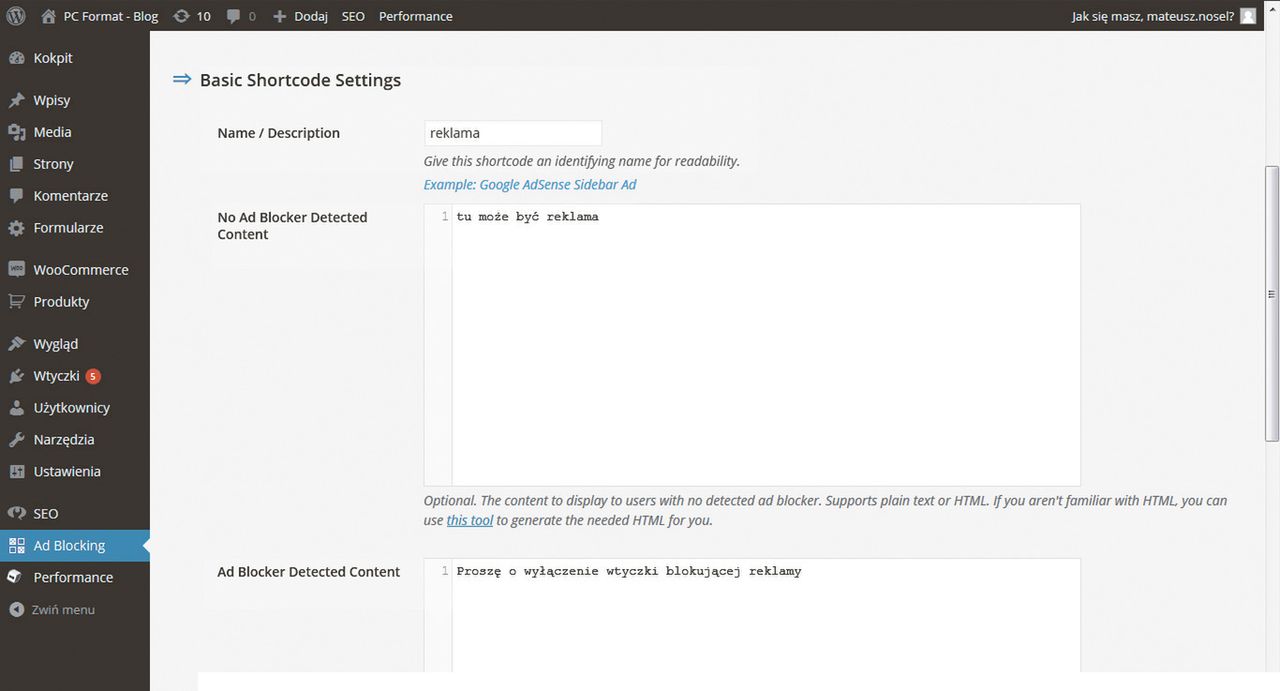Click the Narzędzia wrench icon
Viewport: 1280px width, 691px height.
click(16, 440)
